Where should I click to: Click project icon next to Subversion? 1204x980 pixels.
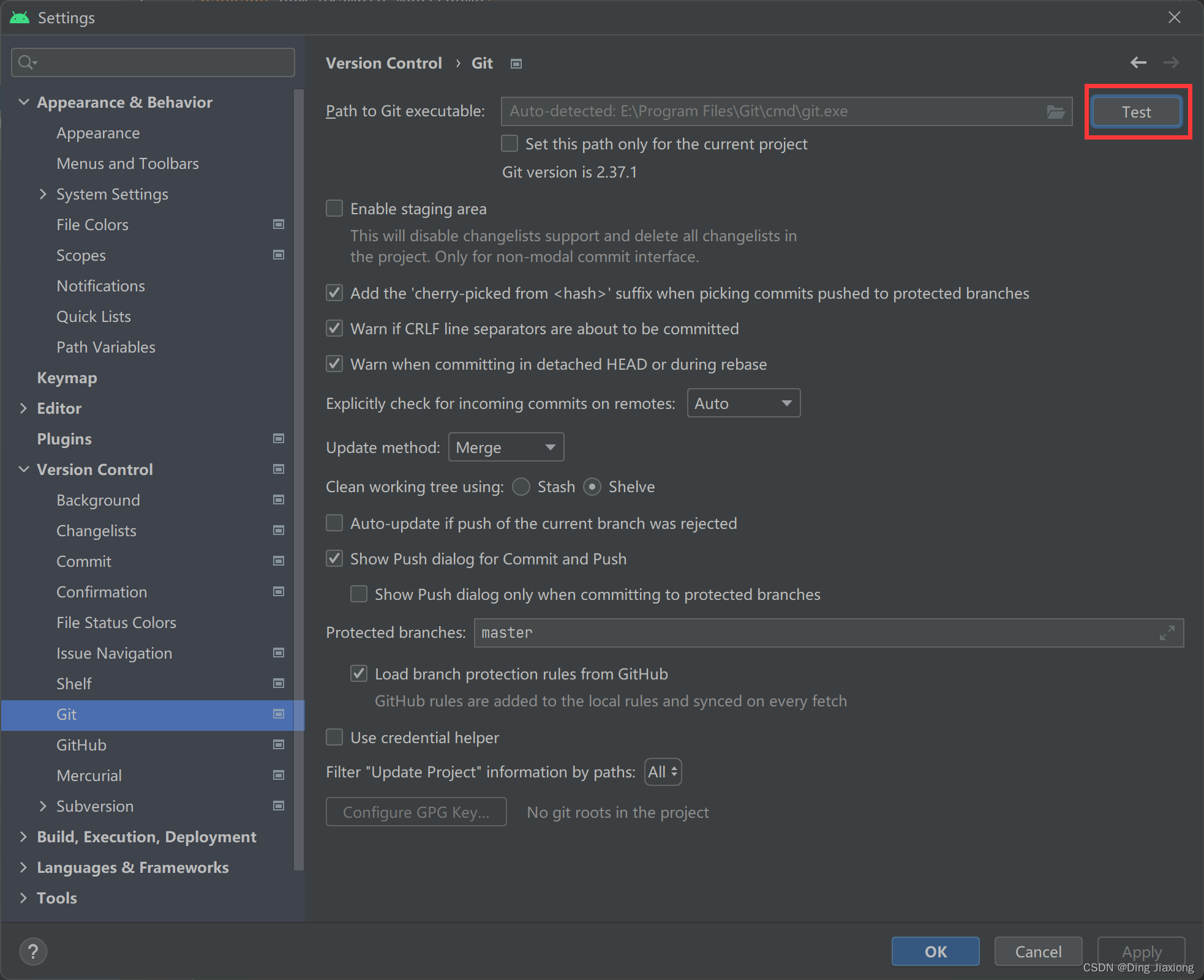click(279, 806)
